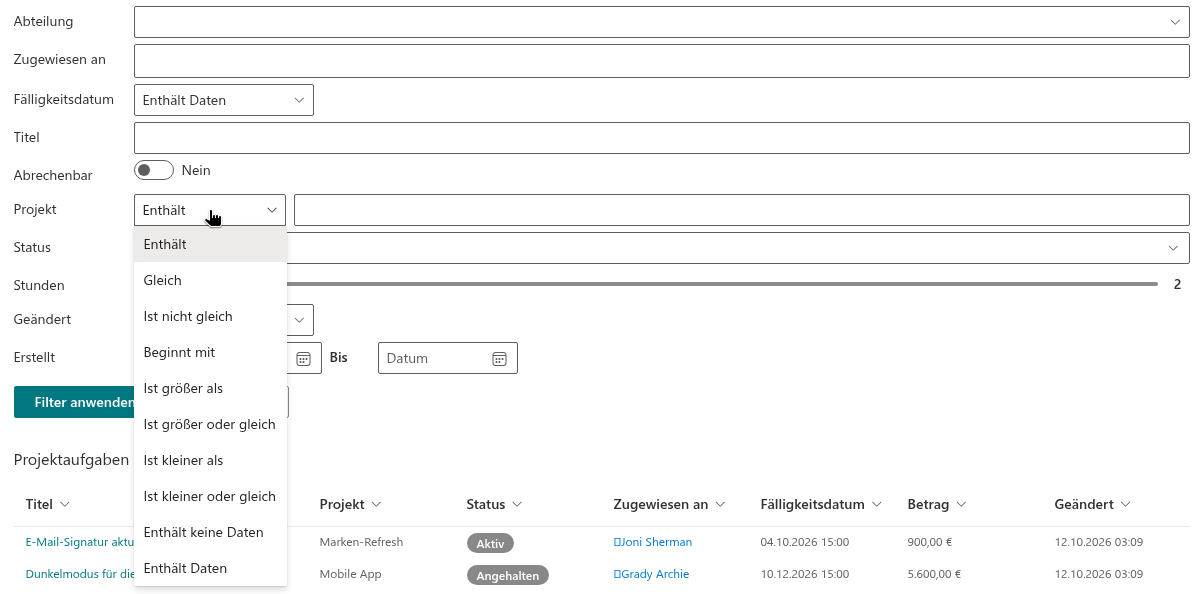This screenshot has height=594, width=1200.
Task: Open Geändert column header menu
Action: (1092, 504)
